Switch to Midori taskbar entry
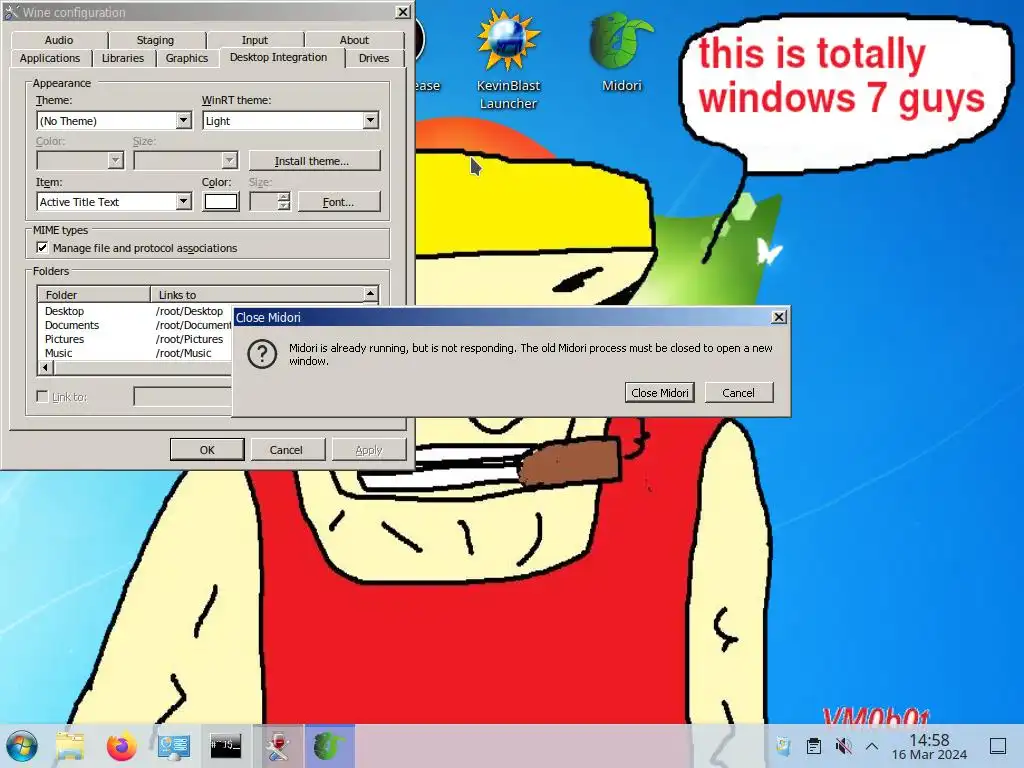The height and width of the screenshot is (768, 1024). (329, 746)
